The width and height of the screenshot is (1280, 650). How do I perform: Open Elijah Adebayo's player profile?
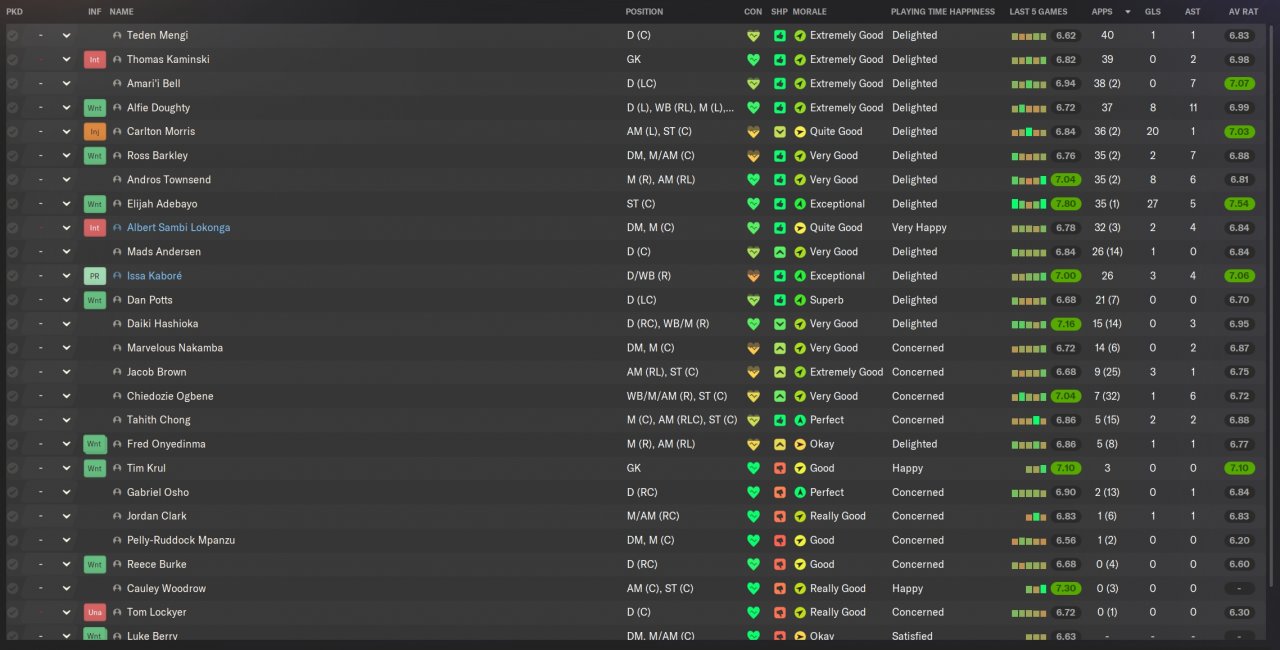click(162, 204)
